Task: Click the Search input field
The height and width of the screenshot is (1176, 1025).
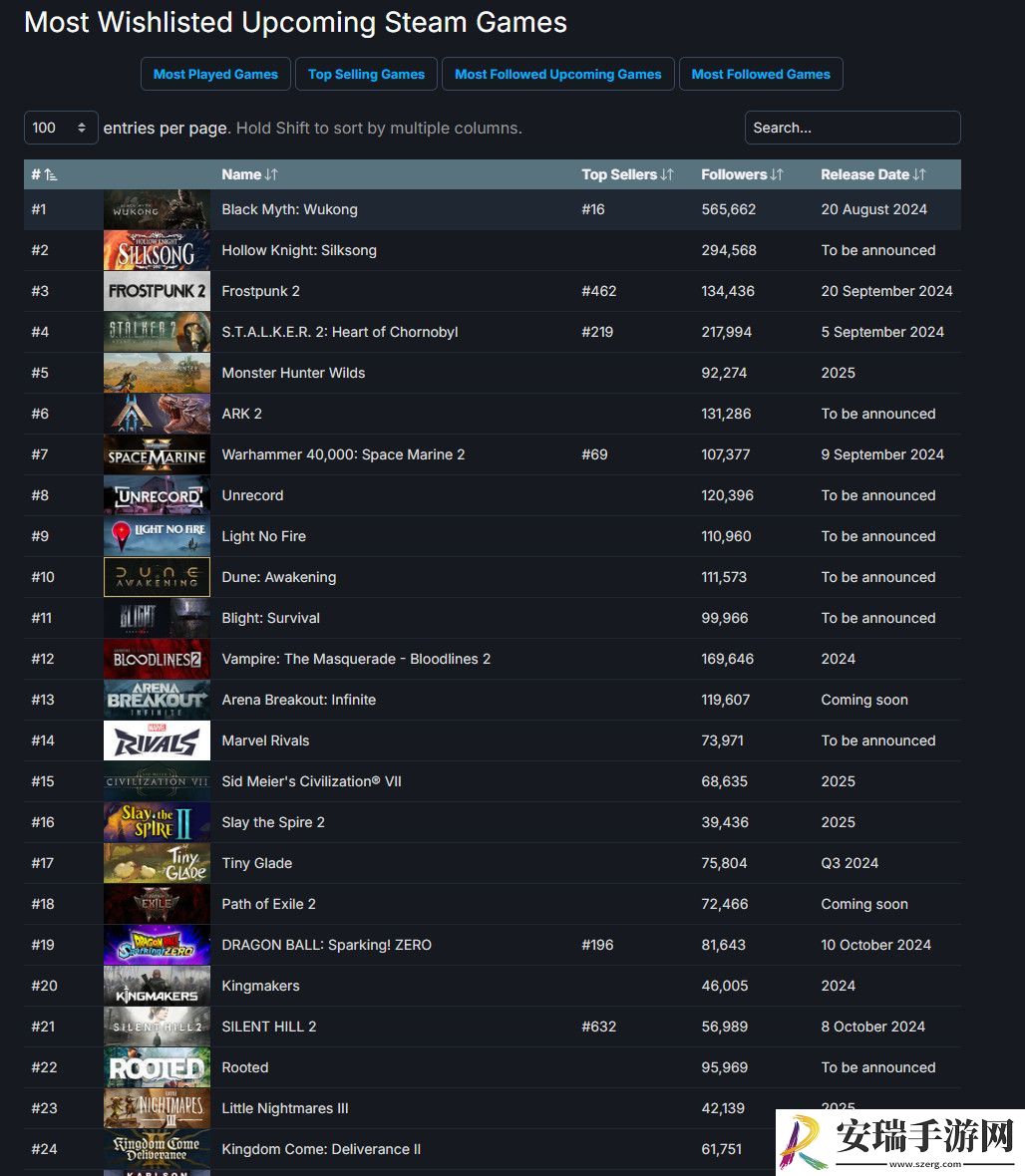Action: [x=853, y=128]
